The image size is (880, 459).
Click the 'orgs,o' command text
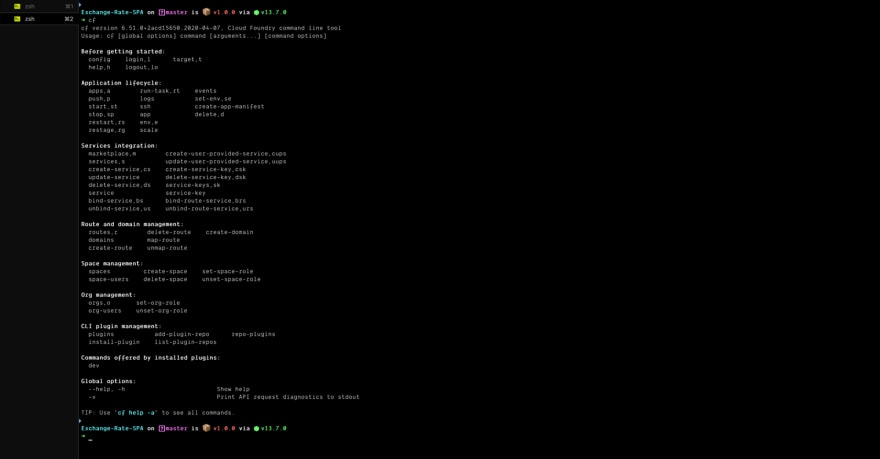[x=99, y=302]
